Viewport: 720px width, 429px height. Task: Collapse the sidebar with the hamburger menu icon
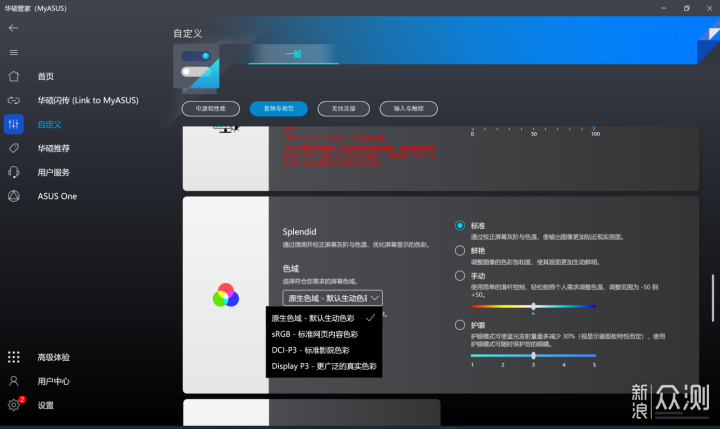14,52
